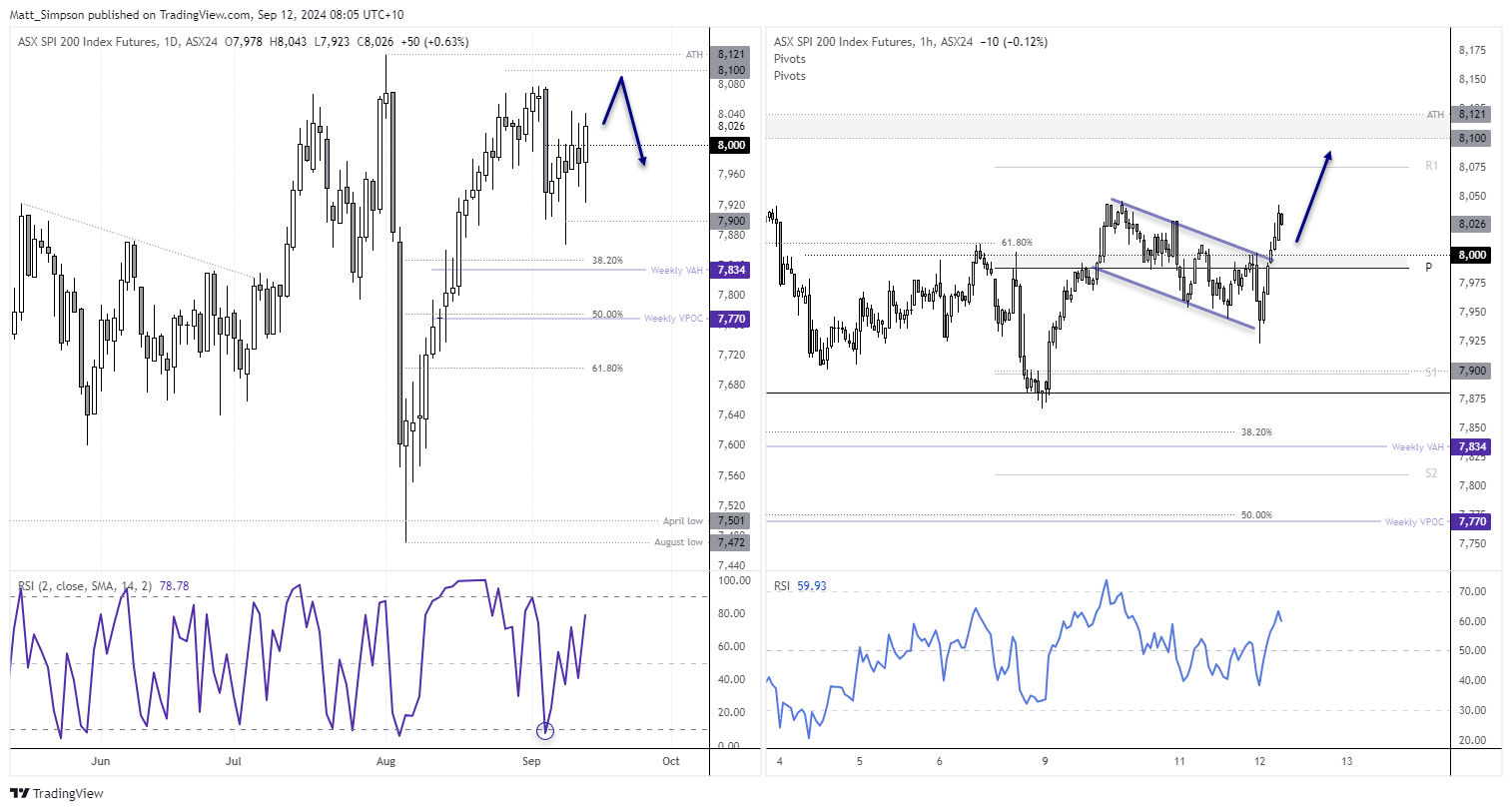The width and height of the screenshot is (1512, 811).
Task: Click day '13' on the 1h time axis
Action: (1346, 761)
